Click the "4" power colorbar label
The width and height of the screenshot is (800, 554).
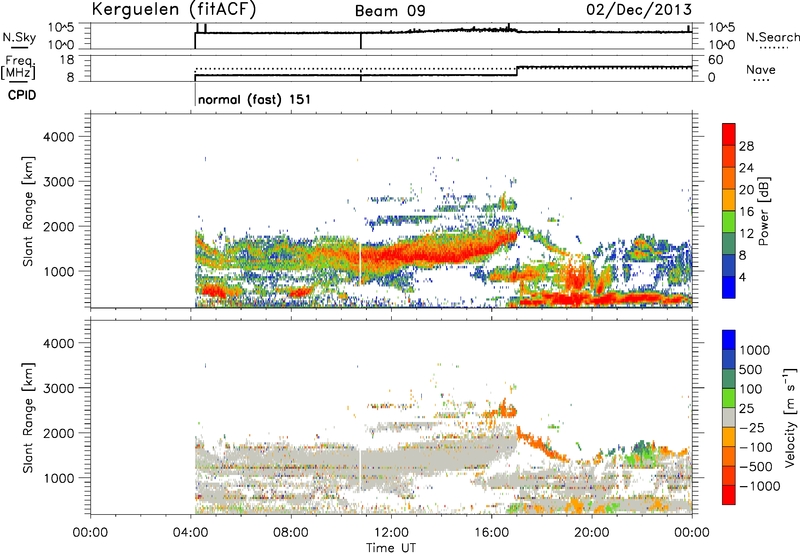click(742, 278)
